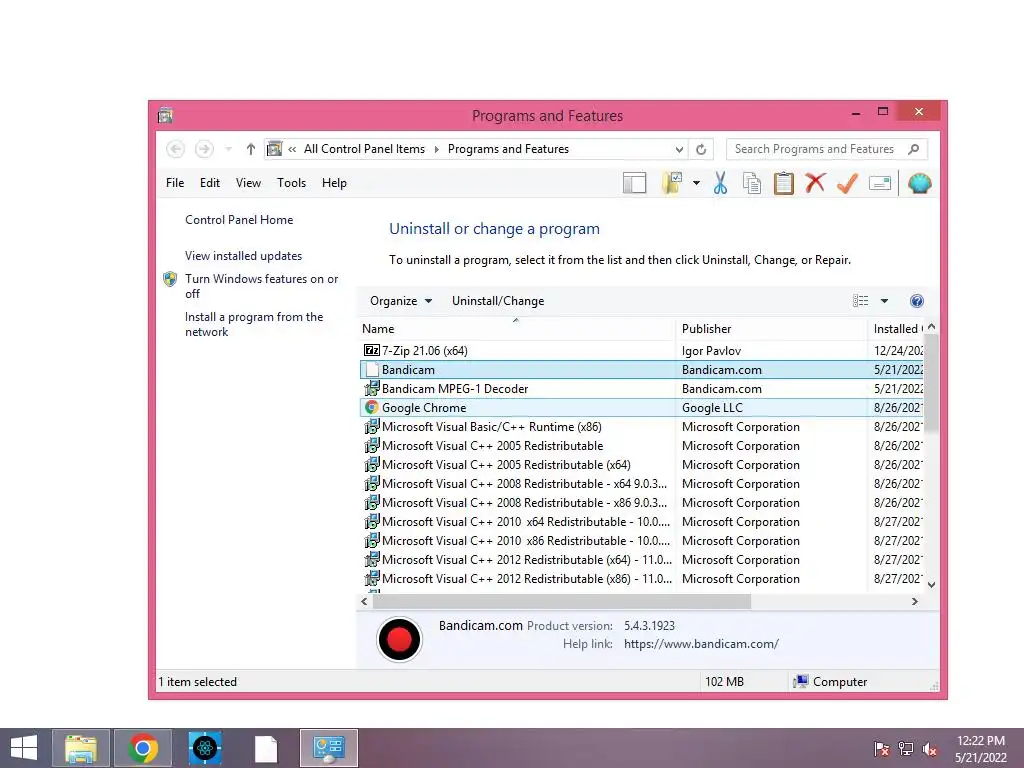
Task: Select Bandicam MPEG-1 Decoder in list
Action: [641, 389]
